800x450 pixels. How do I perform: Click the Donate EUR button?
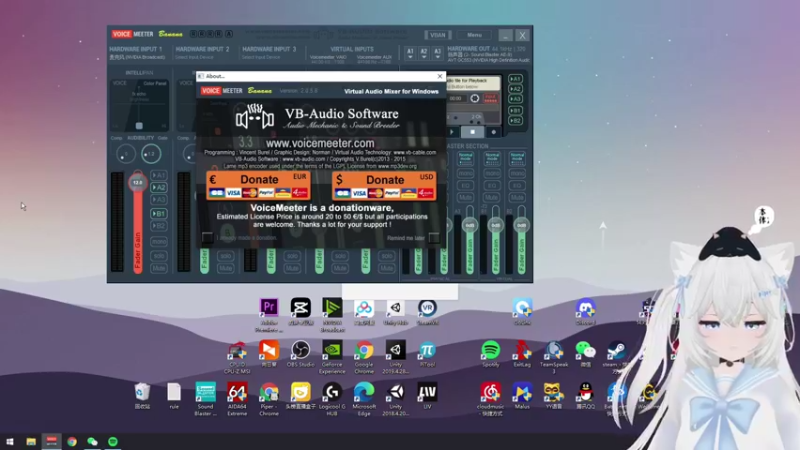[x=258, y=185]
